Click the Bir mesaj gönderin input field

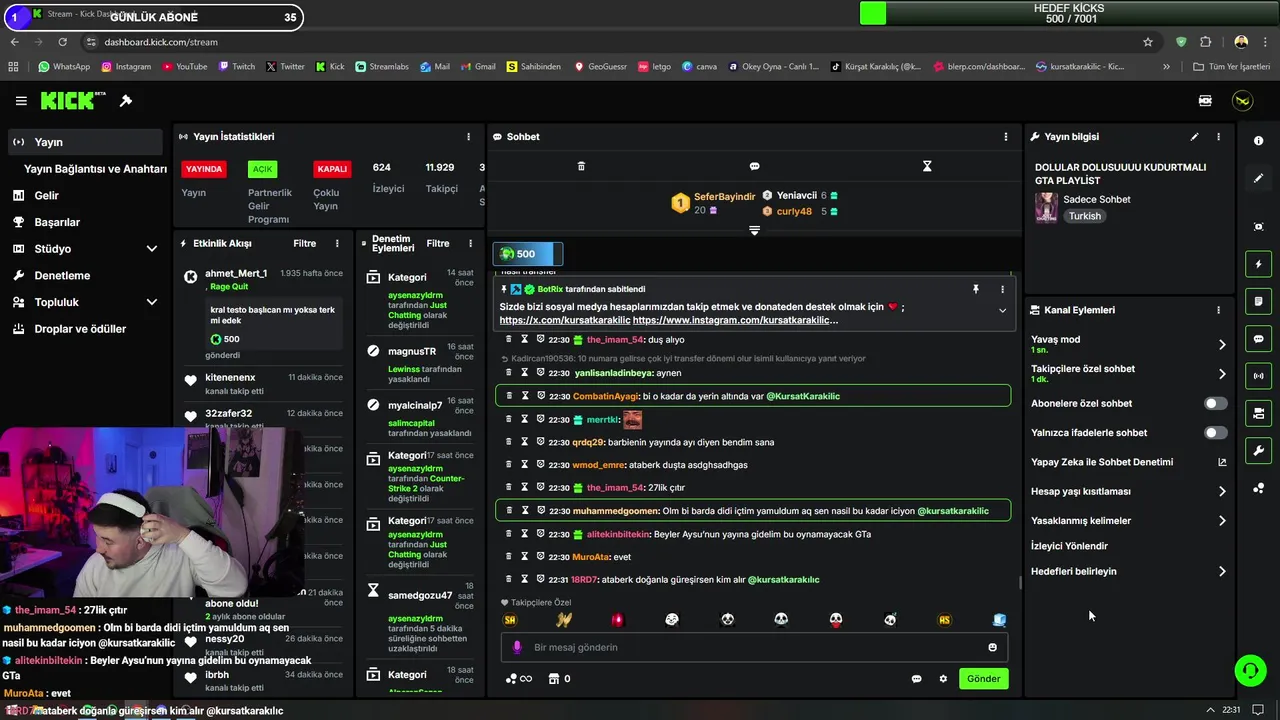pos(755,647)
